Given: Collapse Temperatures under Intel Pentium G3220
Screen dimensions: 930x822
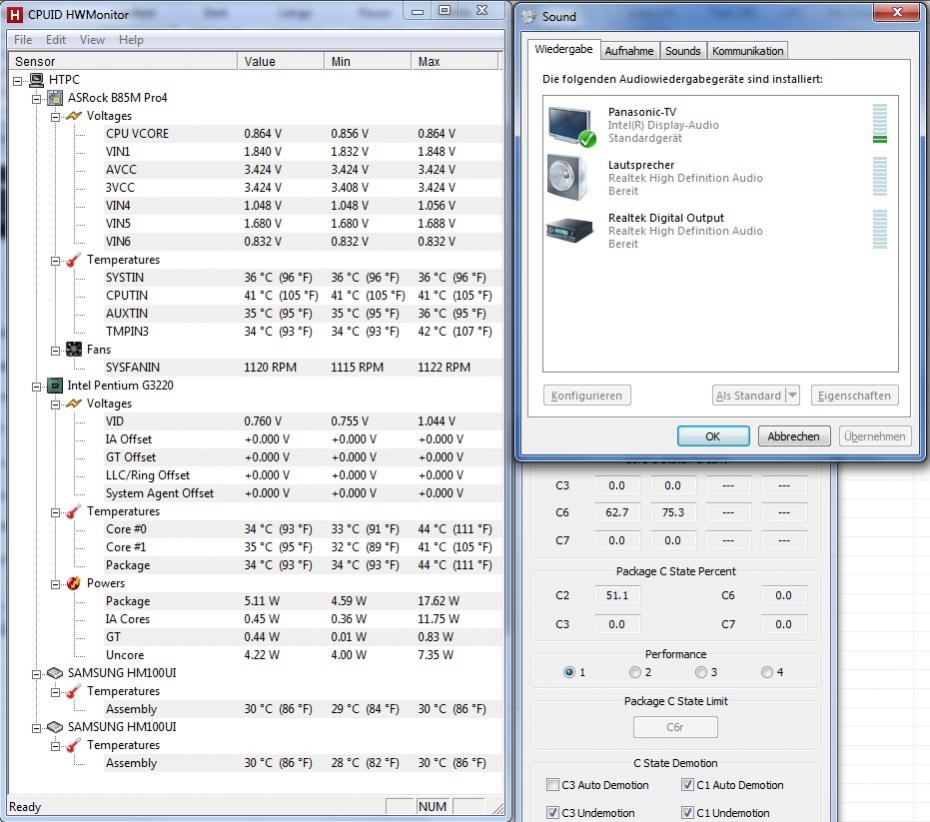Looking at the screenshot, I should click(x=55, y=512).
